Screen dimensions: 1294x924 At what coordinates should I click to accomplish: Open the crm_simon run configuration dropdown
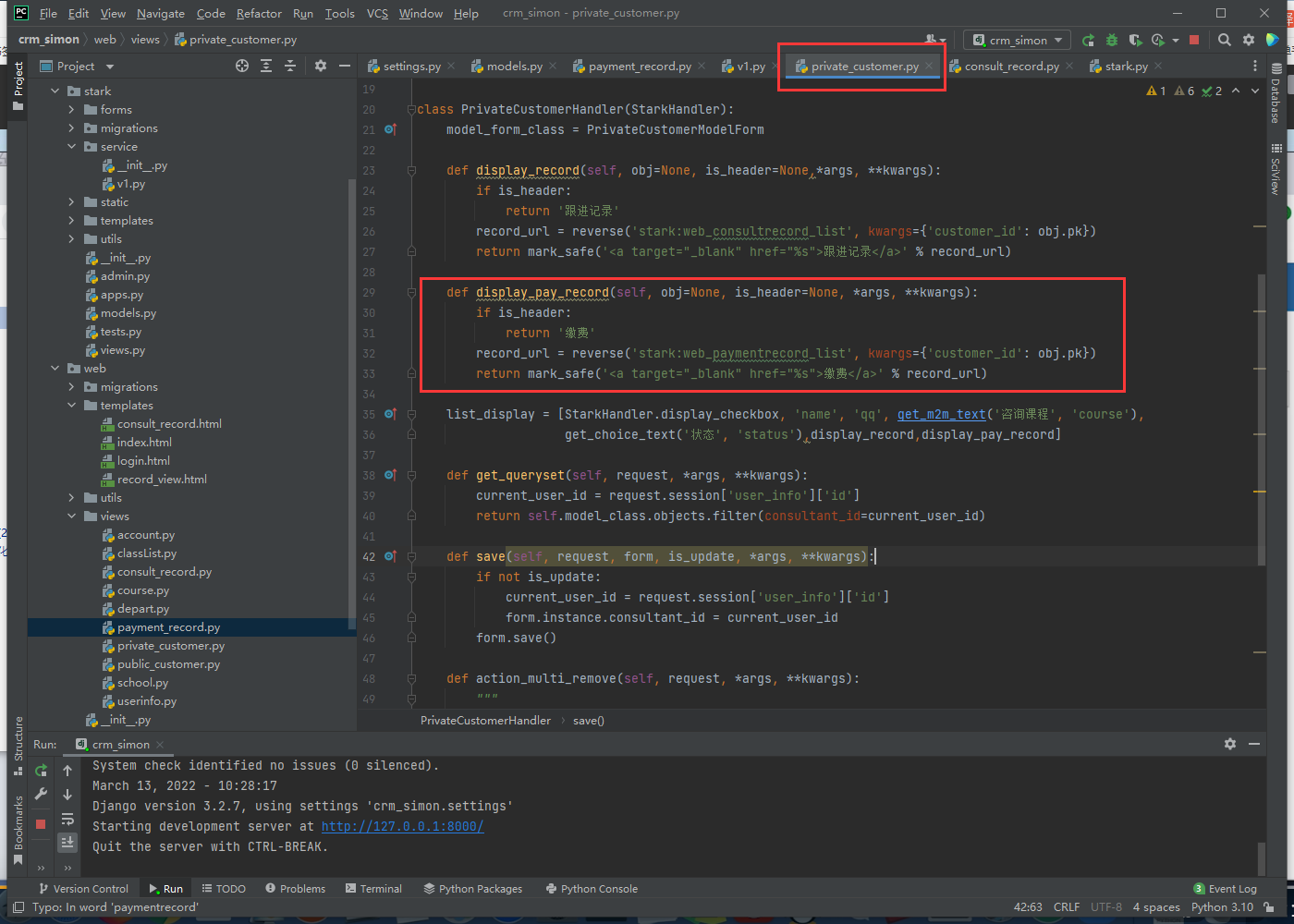coord(1017,40)
